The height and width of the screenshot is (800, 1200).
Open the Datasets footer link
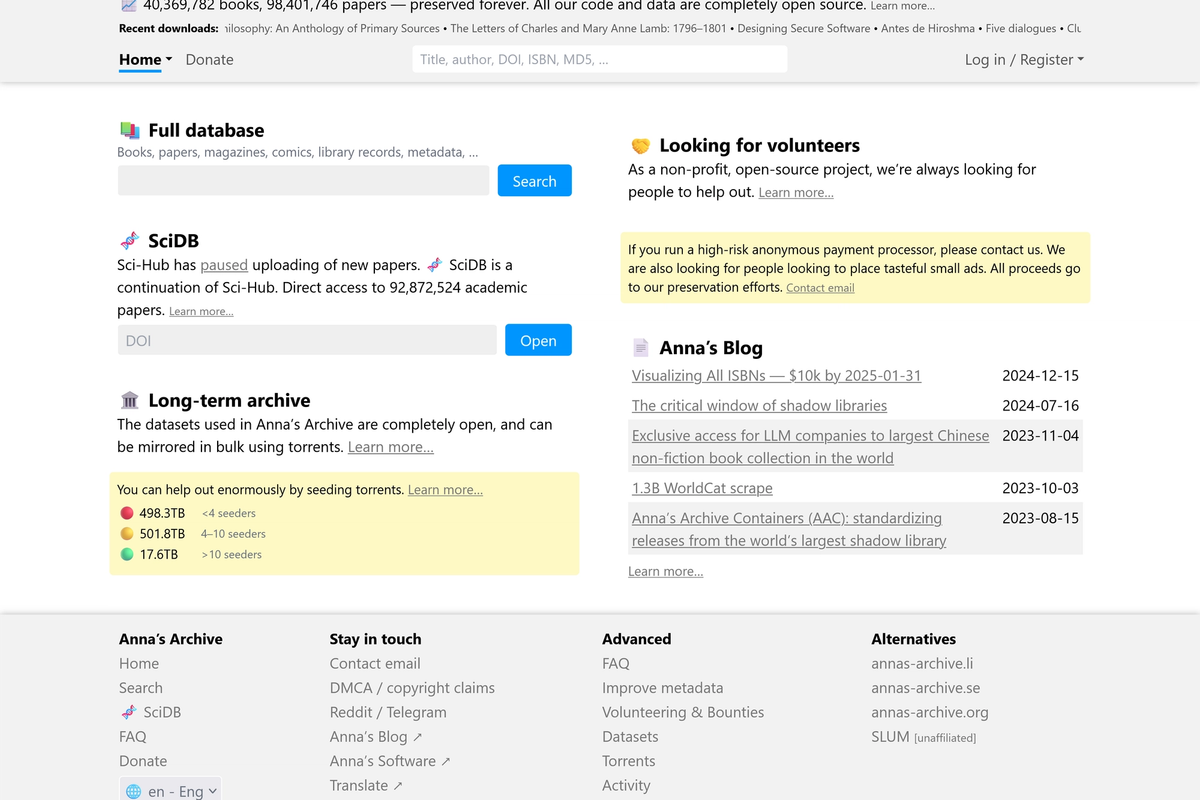(630, 736)
